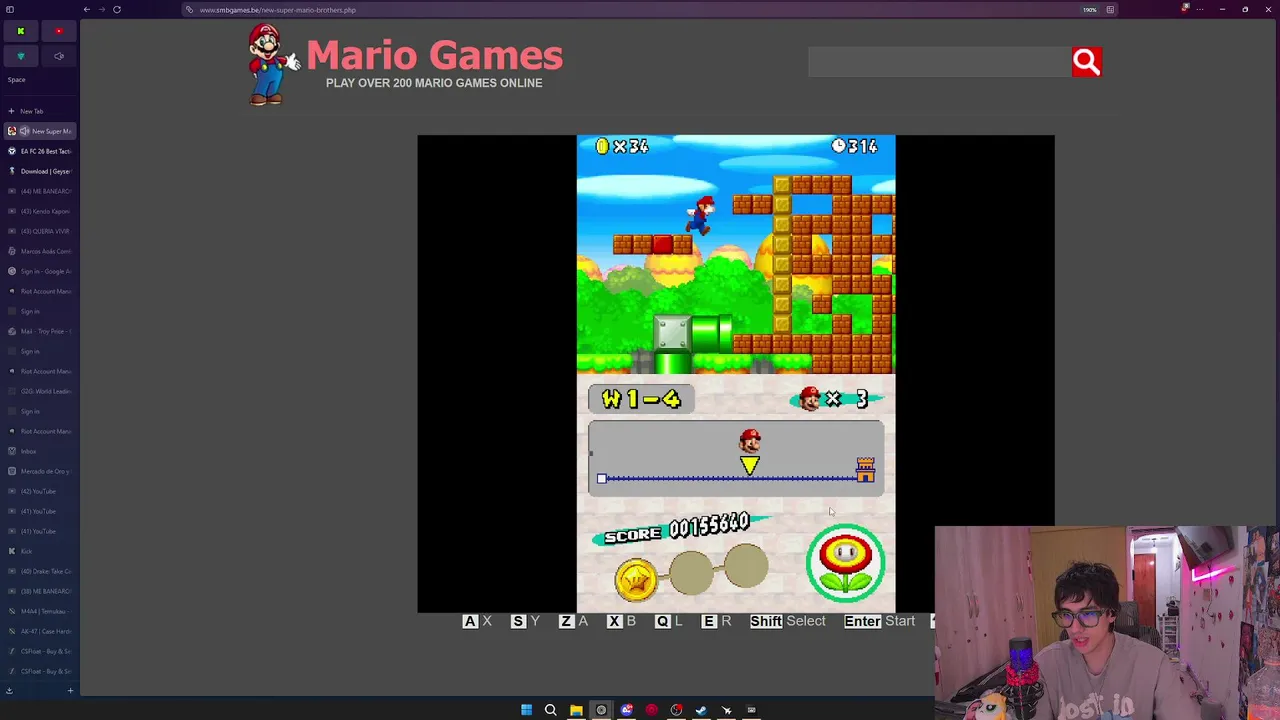1280x720 pixels.
Task: Open the pinned teal gem tab tile
Action: [x=20, y=56]
